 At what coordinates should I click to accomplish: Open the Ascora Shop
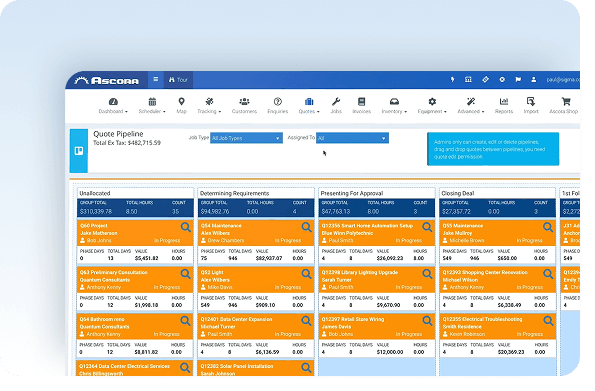(564, 106)
